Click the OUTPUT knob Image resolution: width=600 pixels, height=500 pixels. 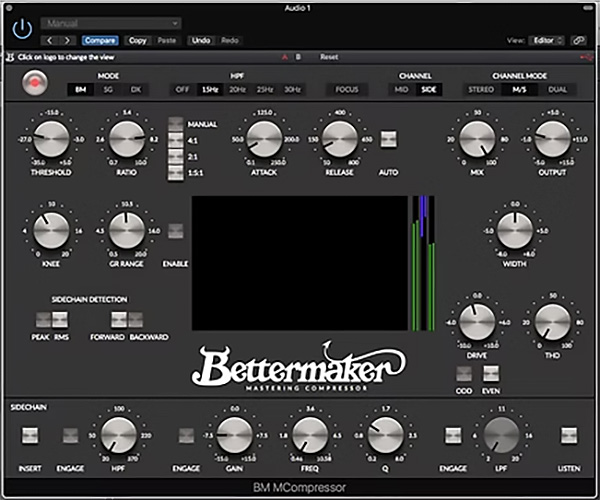pyautogui.click(x=553, y=139)
